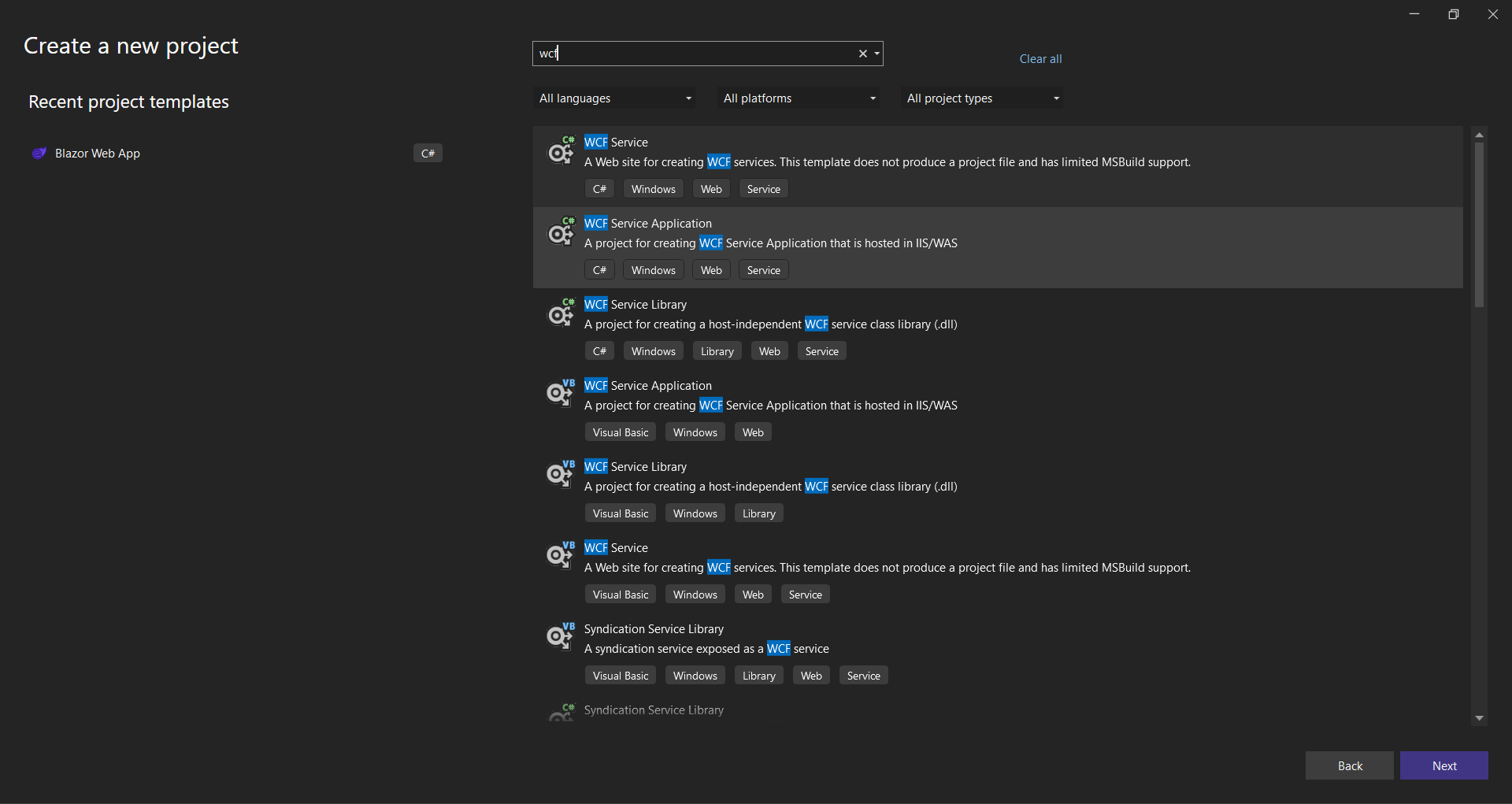Click the scrollbar up arrow of template list
The image size is (1512, 804).
click(1479, 135)
